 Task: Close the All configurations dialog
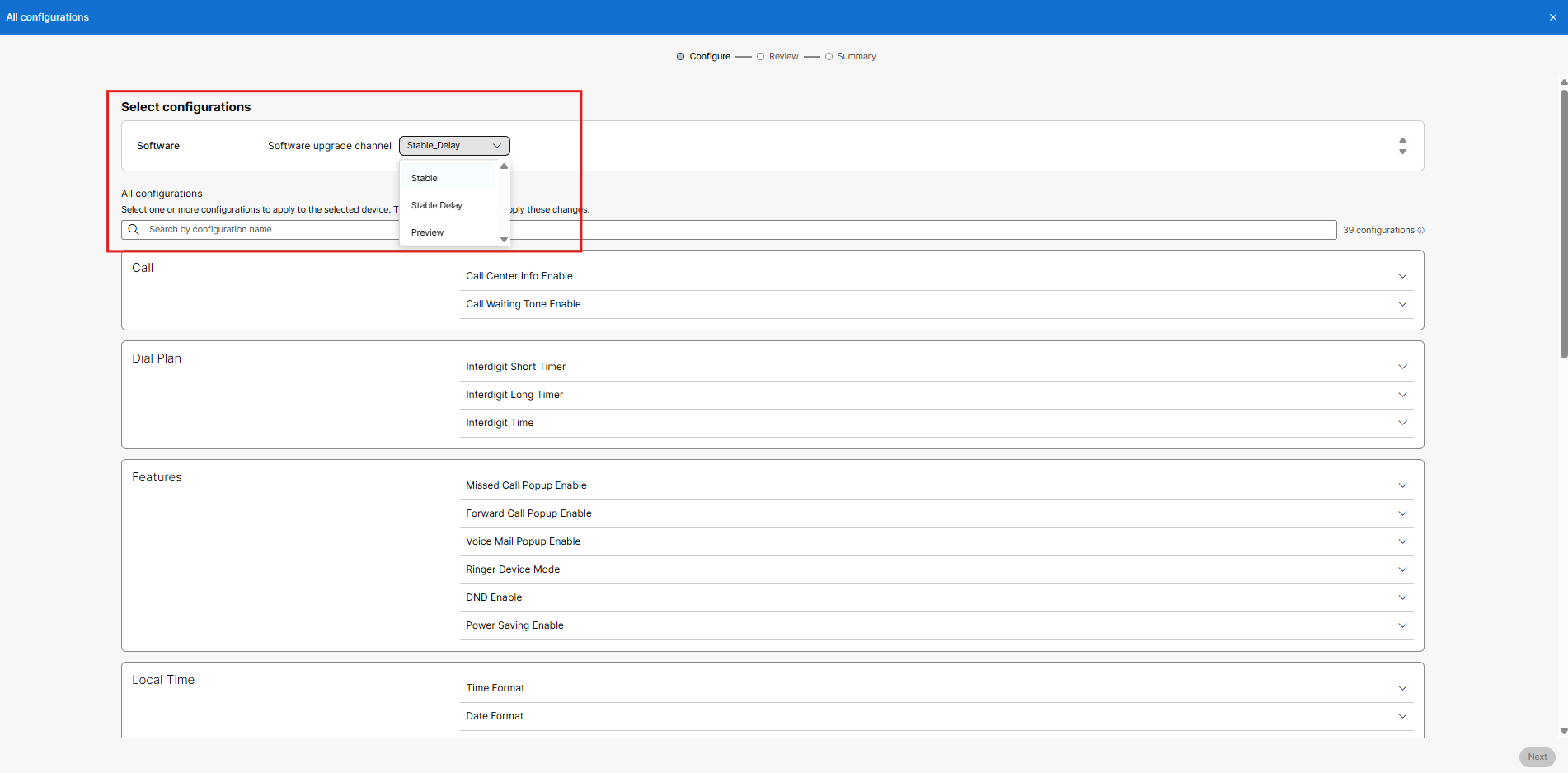pos(1552,17)
